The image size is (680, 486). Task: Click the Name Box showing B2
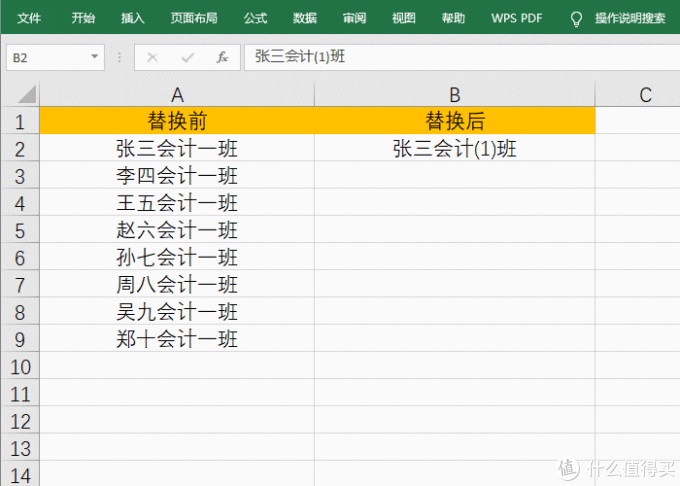(55, 57)
